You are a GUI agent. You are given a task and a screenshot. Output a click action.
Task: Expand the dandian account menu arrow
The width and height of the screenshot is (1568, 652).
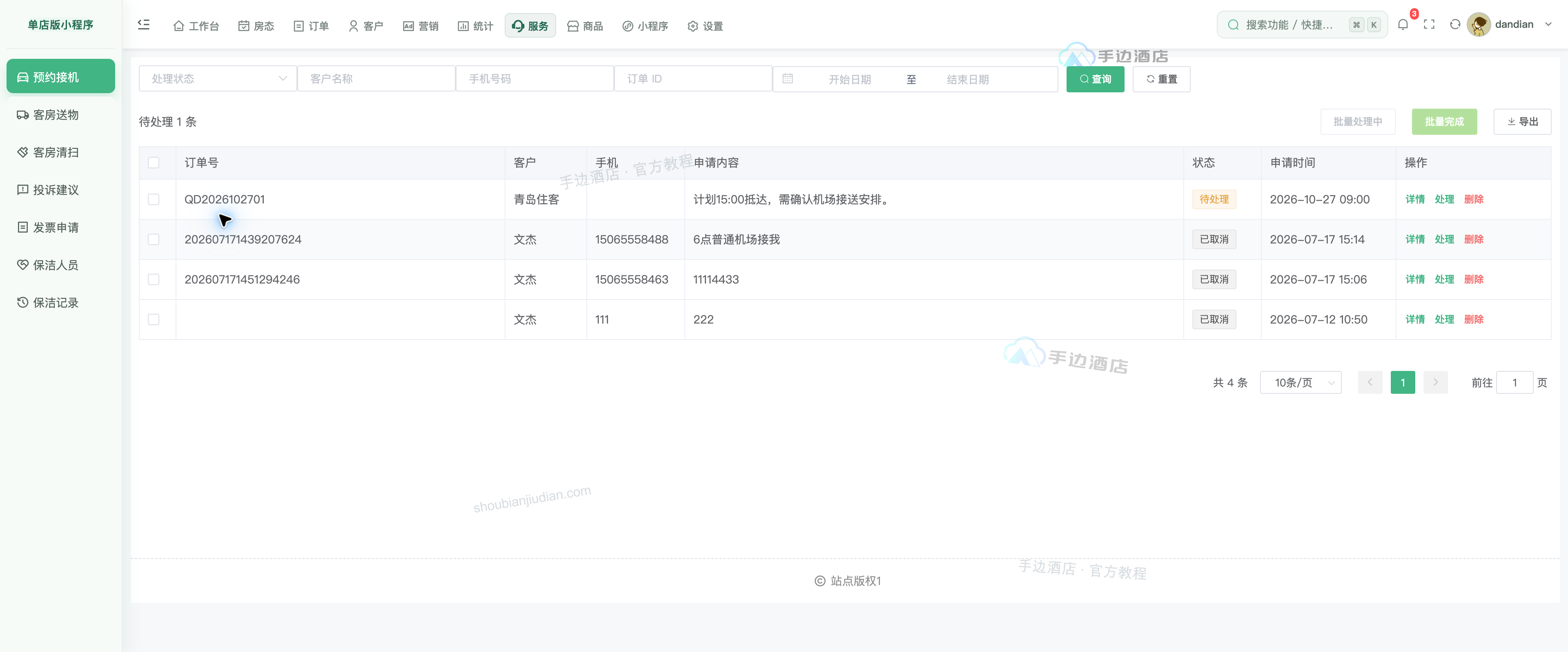pyautogui.click(x=1548, y=25)
